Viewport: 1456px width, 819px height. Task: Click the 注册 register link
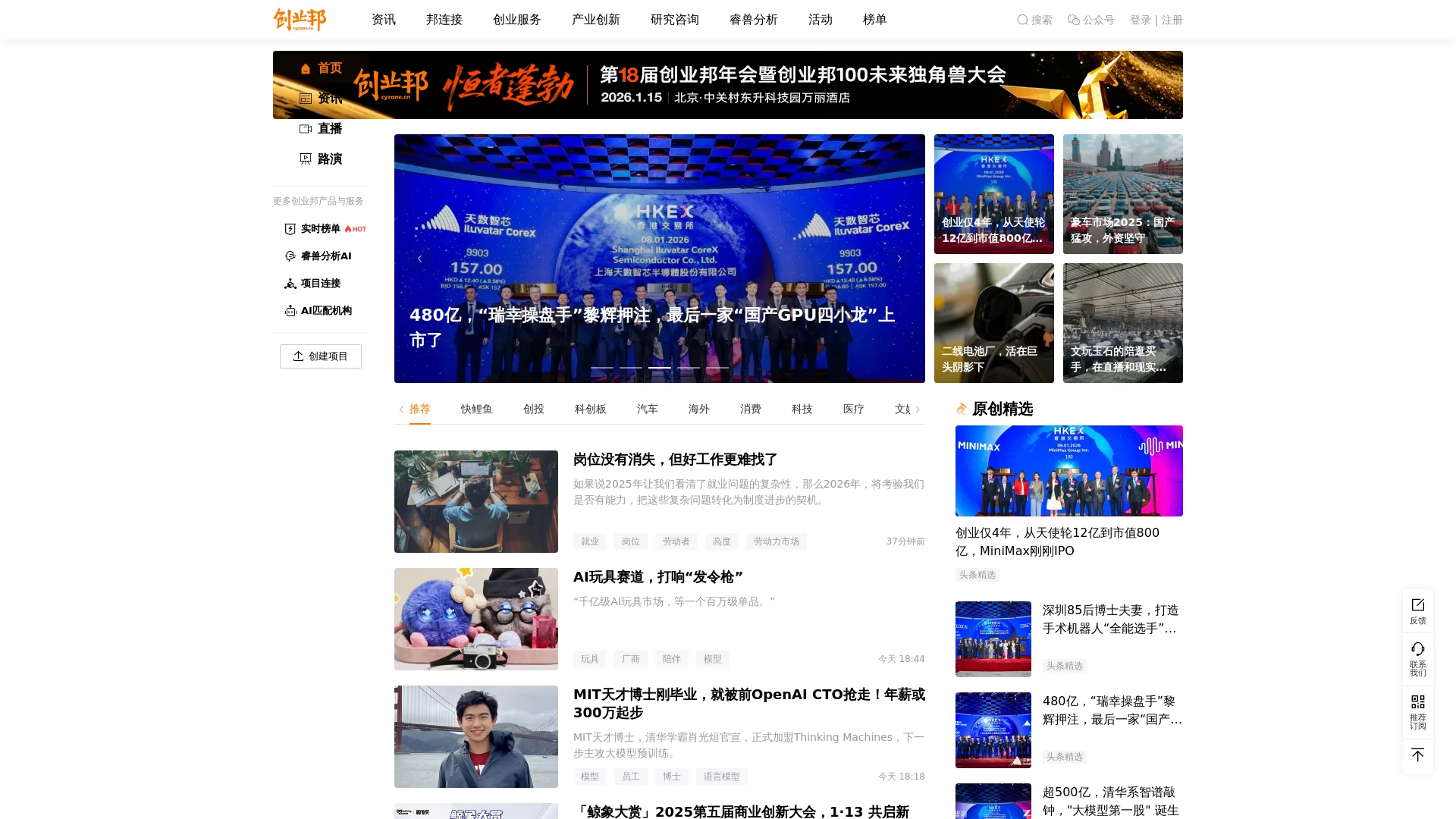click(1172, 20)
